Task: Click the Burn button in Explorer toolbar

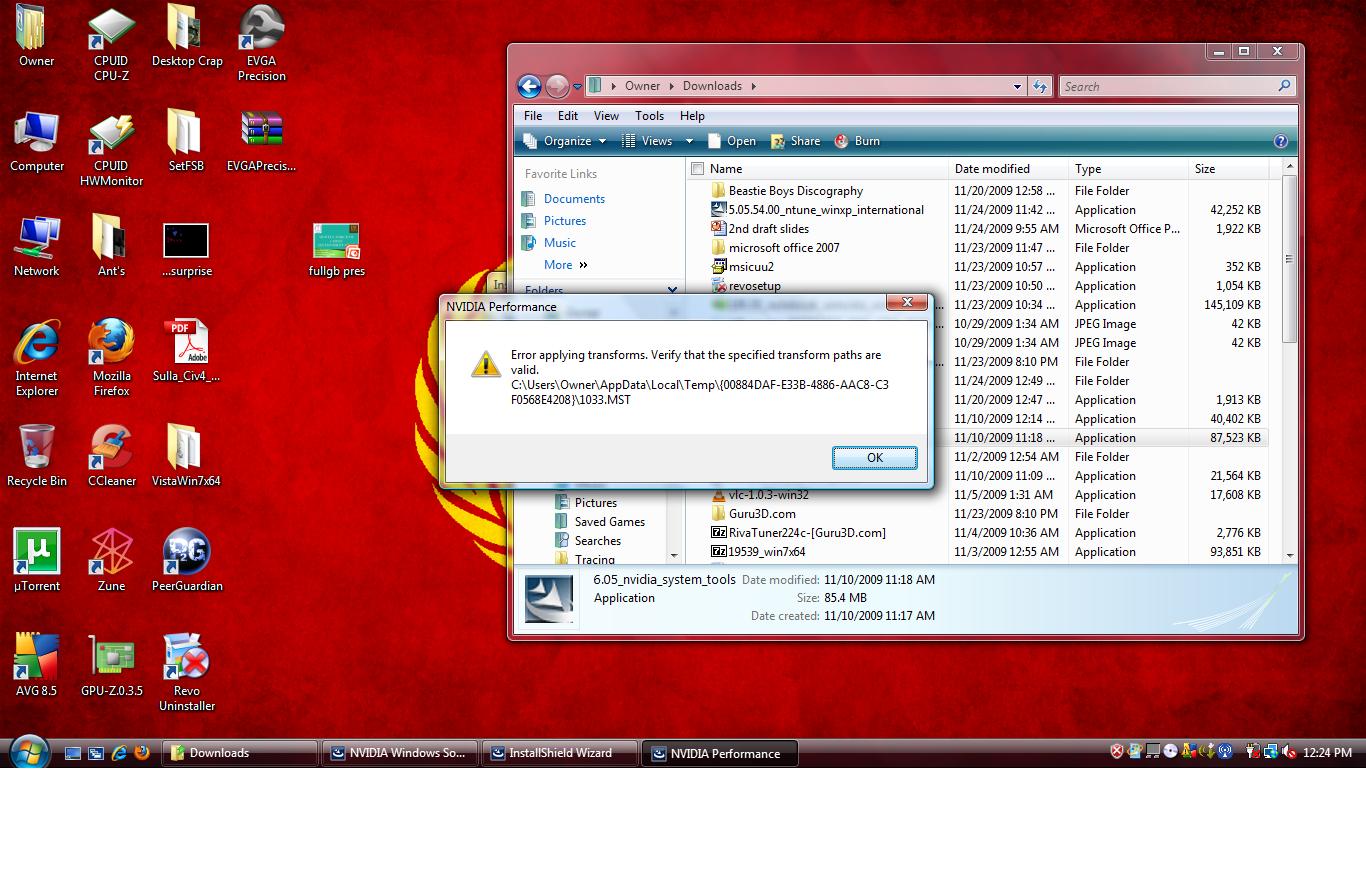Action: tap(857, 141)
